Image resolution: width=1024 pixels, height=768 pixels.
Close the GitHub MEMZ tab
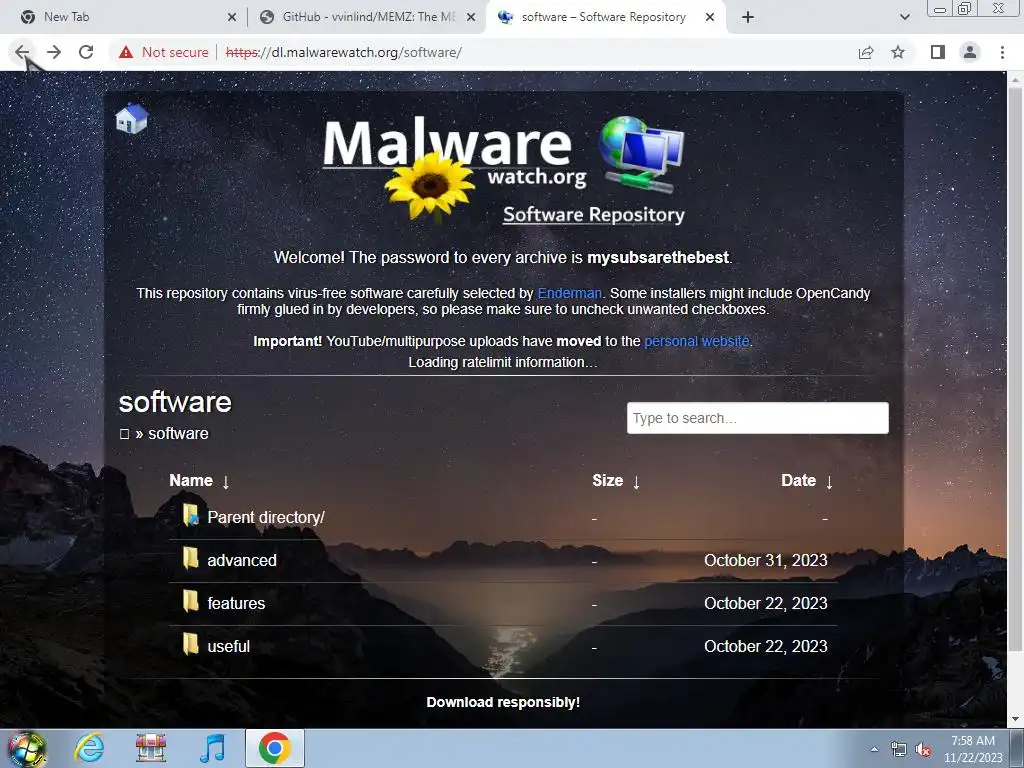[471, 18]
